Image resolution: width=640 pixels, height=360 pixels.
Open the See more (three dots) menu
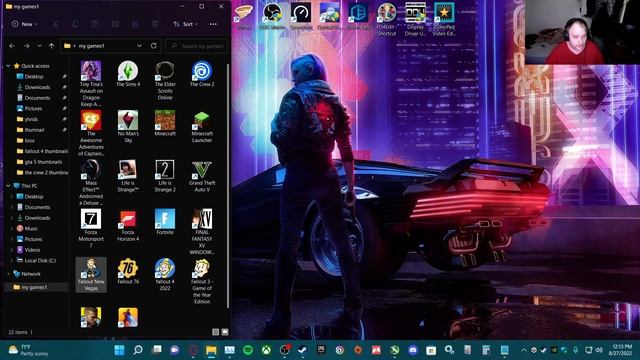click(213, 24)
